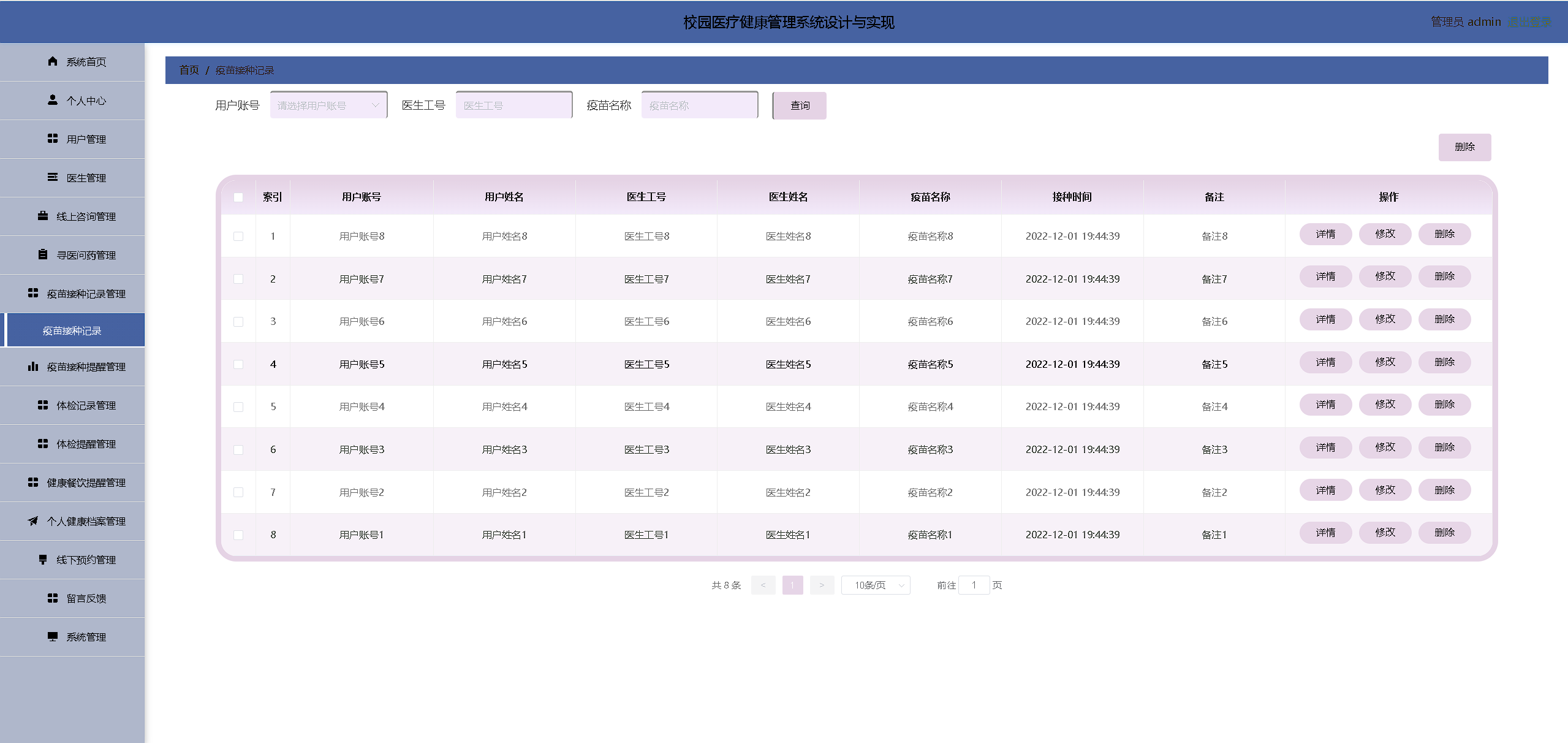Select the 疫苗接种记录 submenu item

click(72, 331)
